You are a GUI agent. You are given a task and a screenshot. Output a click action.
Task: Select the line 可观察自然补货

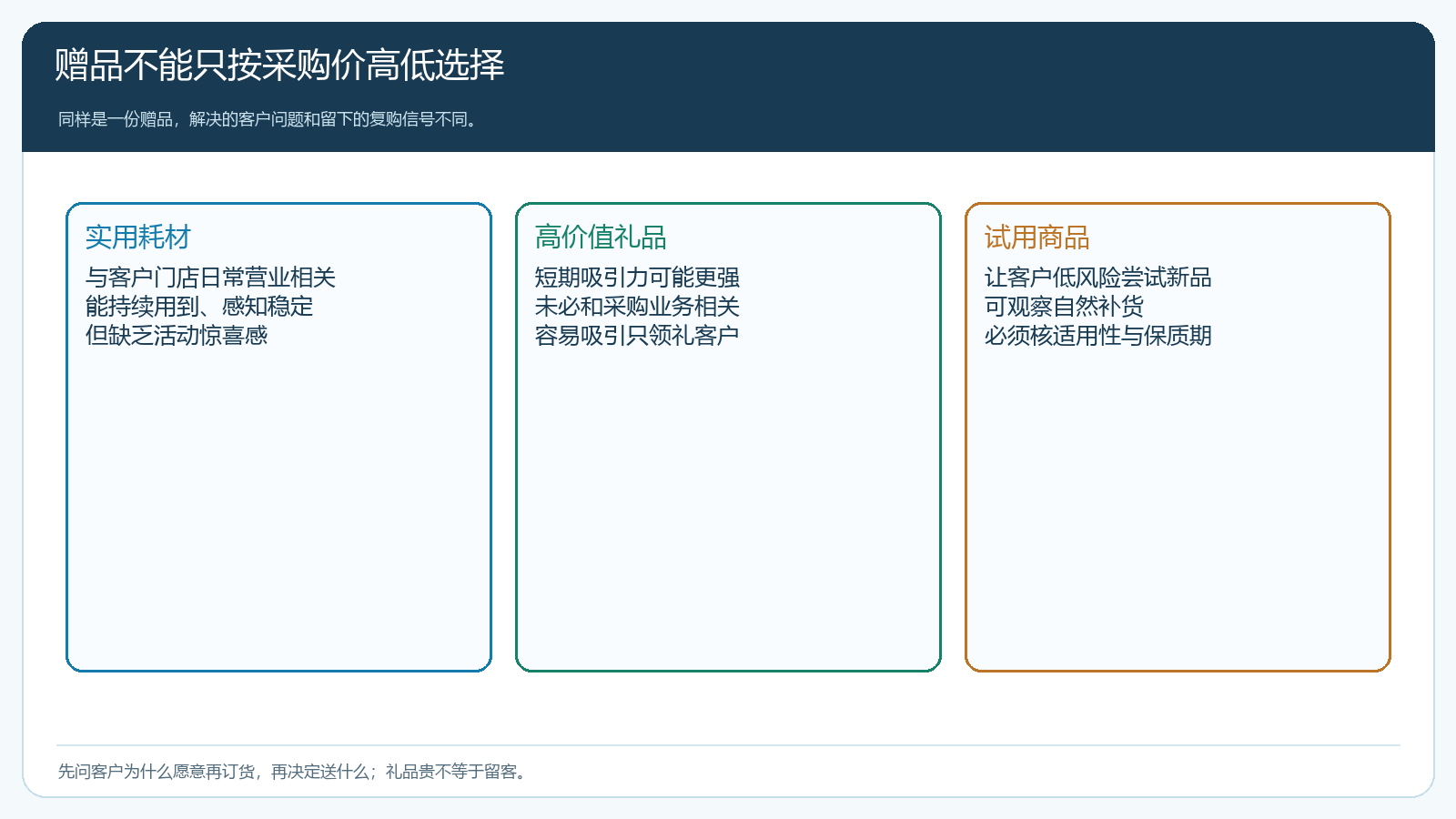tap(1064, 307)
